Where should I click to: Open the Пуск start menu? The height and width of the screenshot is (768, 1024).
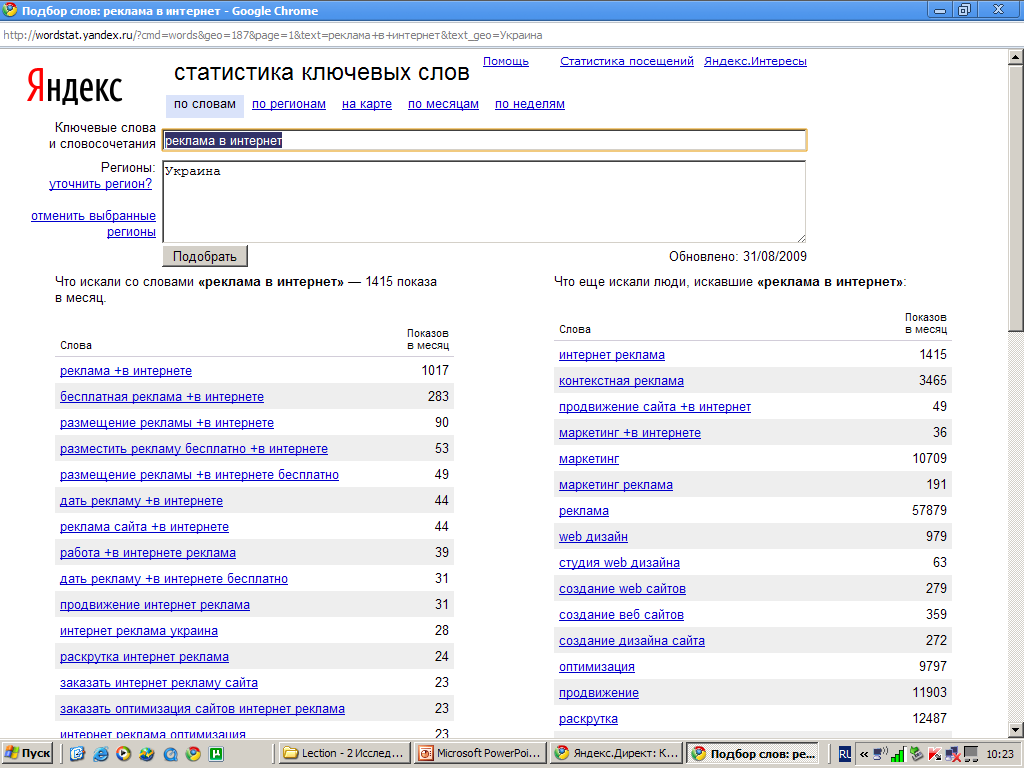27,754
